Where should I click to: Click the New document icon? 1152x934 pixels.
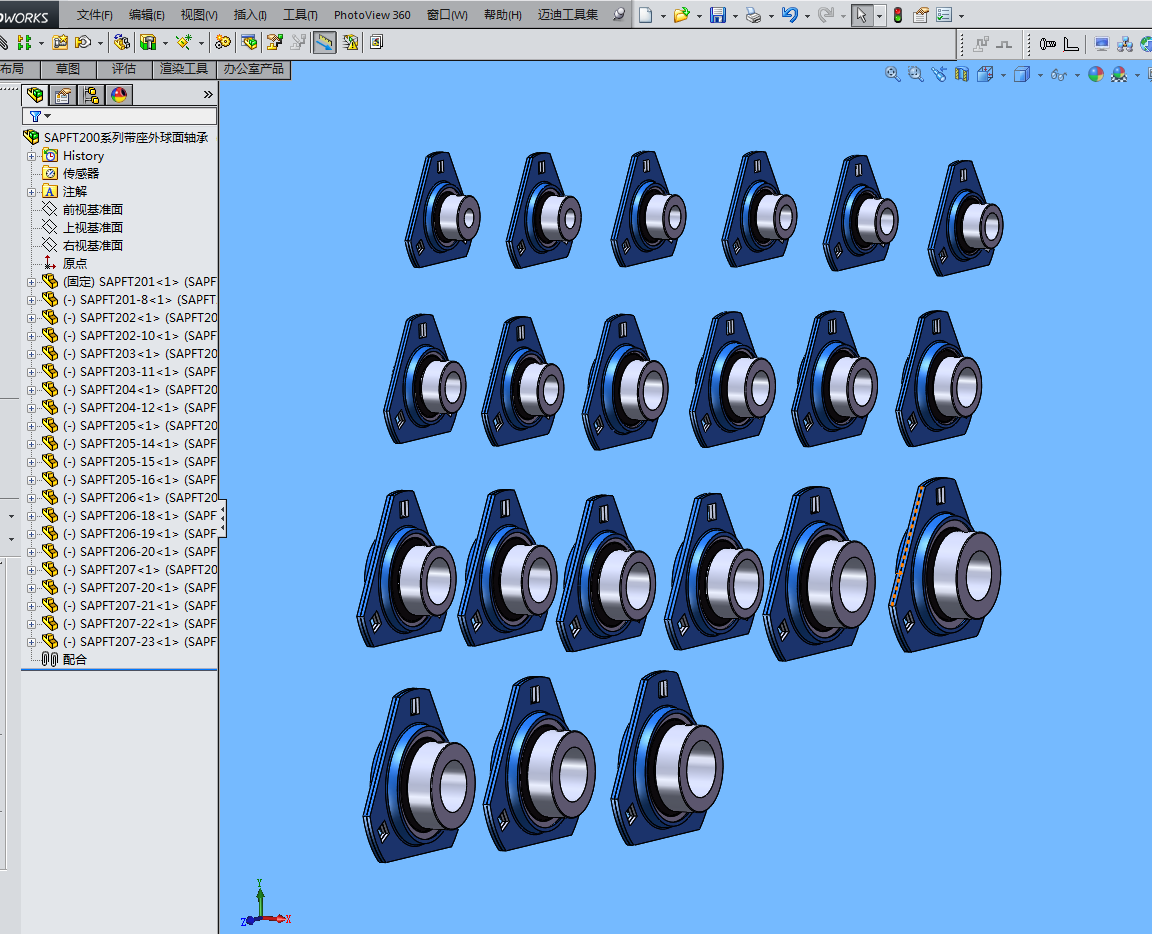click(x=645, y=15)
